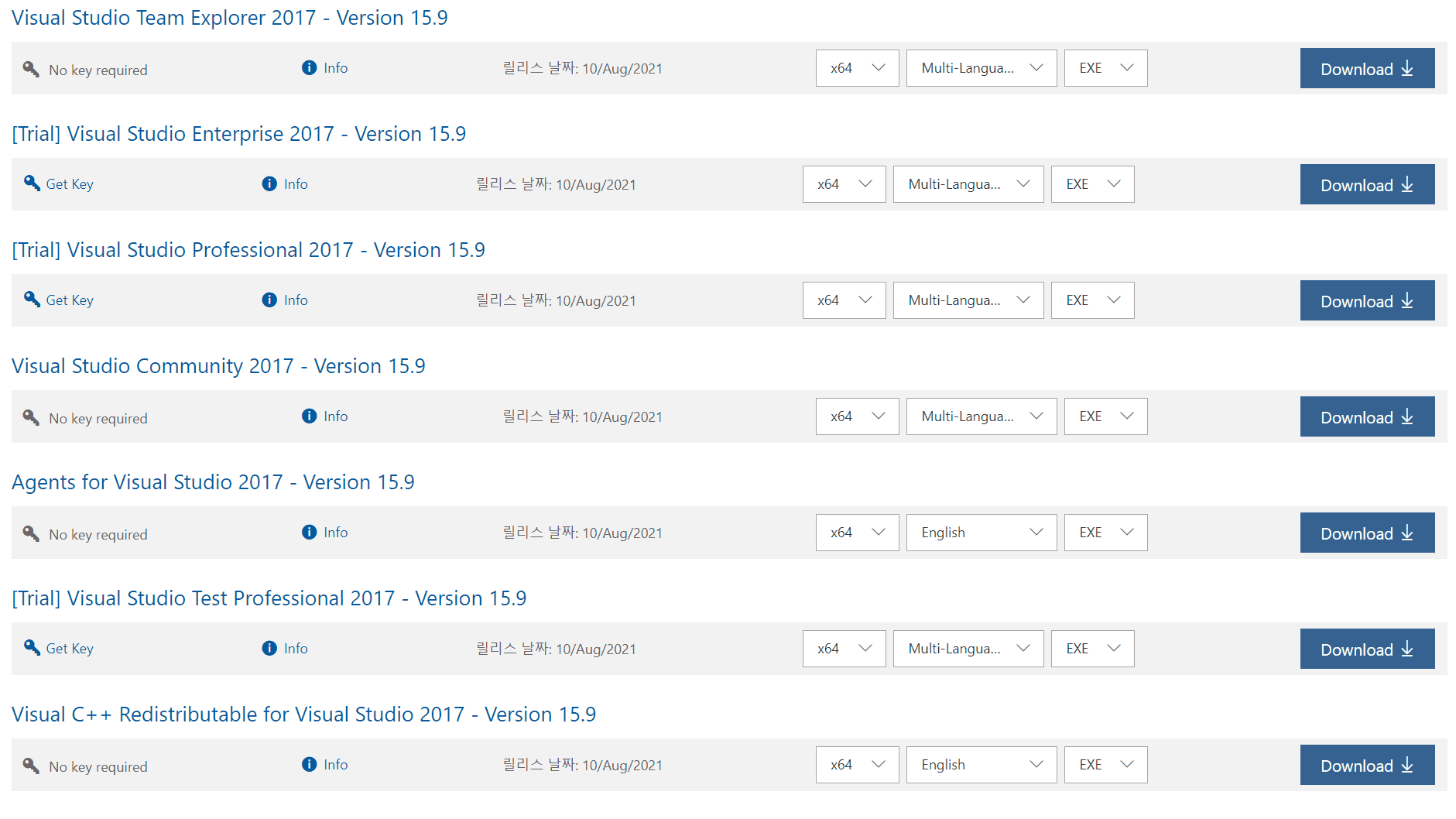Click the Info icon for Visual C++ Redistributable
Viewport: 1456px width, 819px height.
coord(309,765)
